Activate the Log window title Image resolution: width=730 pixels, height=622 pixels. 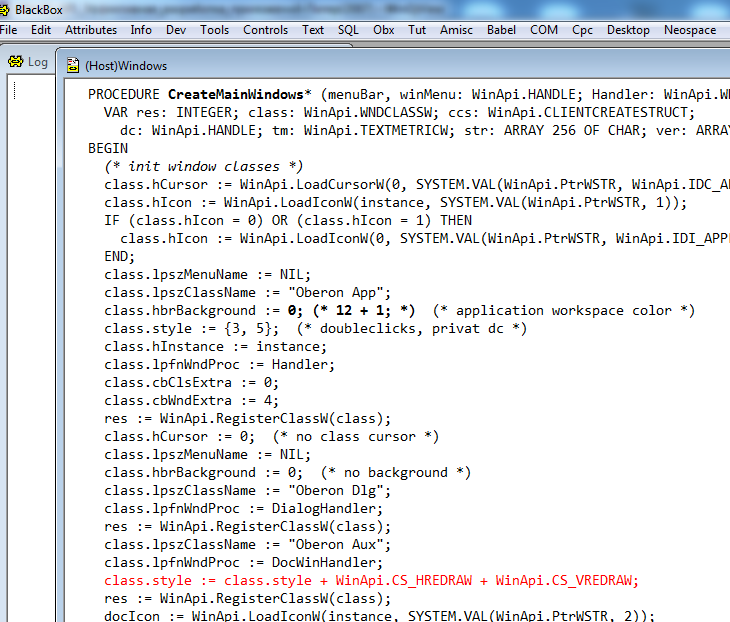click(x=38, y=62)
